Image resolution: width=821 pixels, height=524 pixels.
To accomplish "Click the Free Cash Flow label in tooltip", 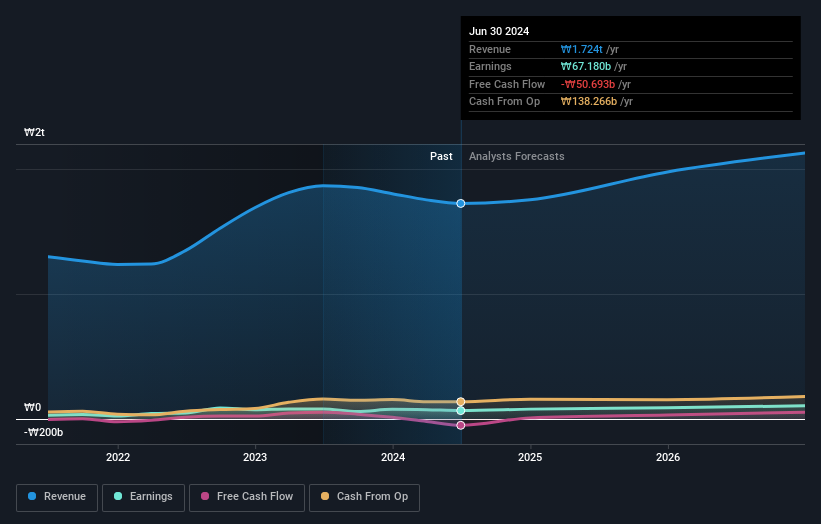I will pos(507,84).
